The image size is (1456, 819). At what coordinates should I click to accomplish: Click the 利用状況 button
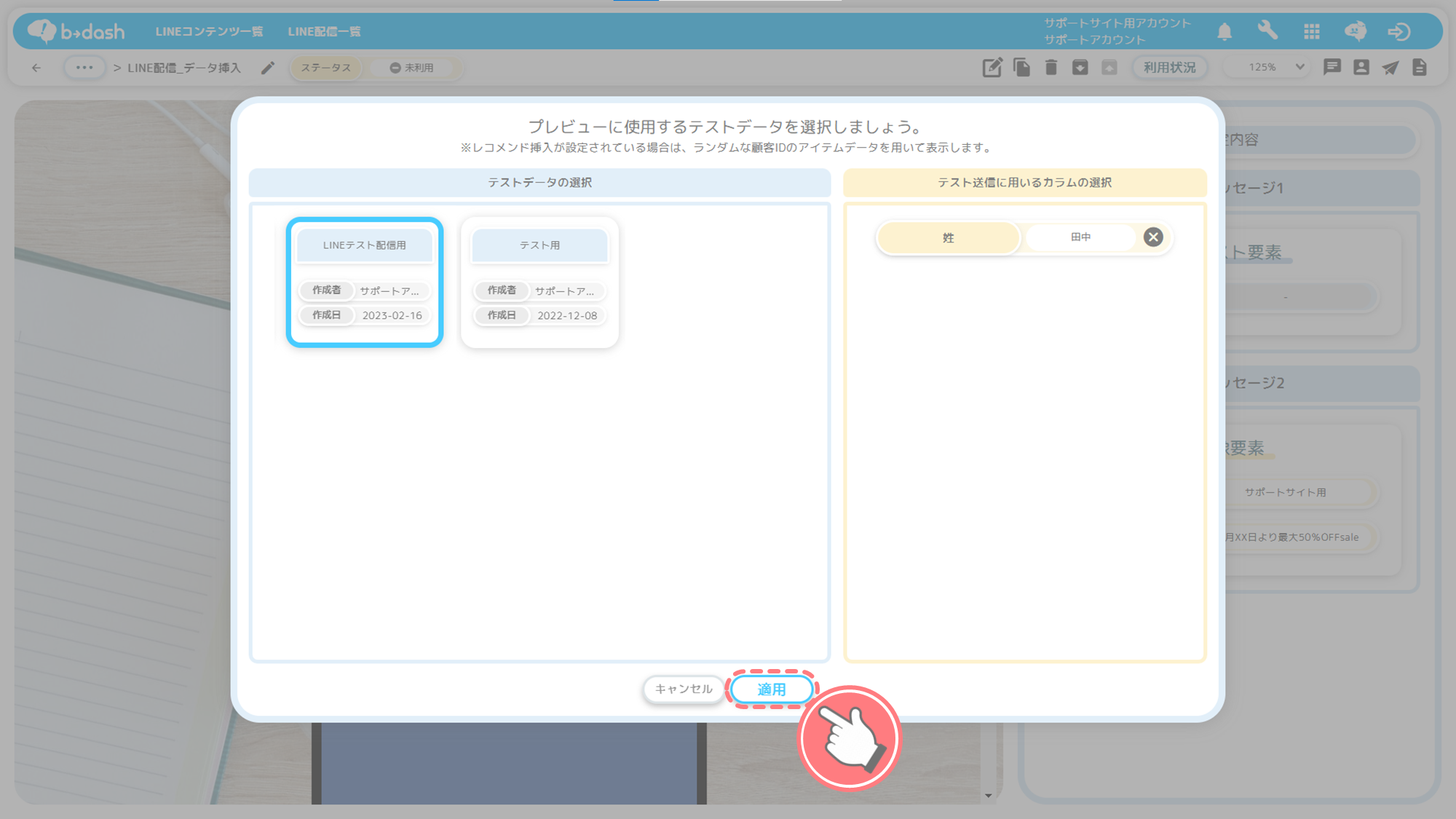pos(1169,68)
